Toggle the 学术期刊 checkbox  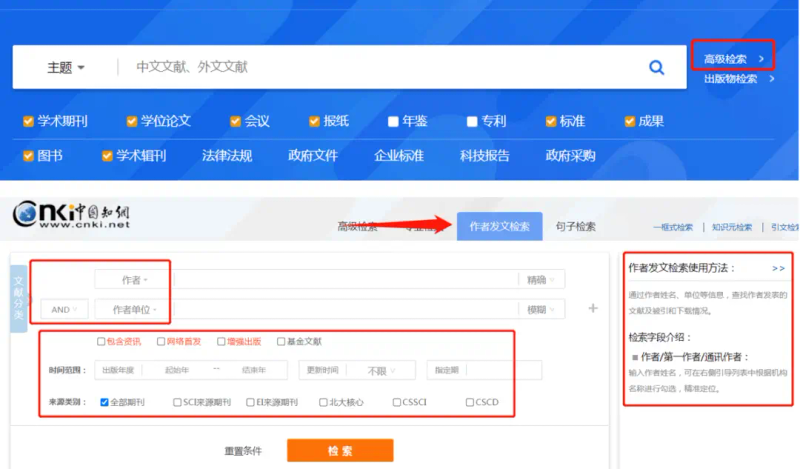[28, 121]
